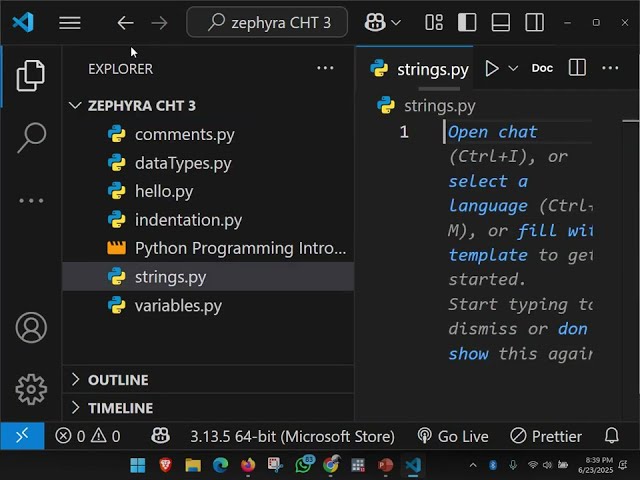640x480 pixels.
Task: Open Explorer views and more actions ellipsis
Action: 325,68
